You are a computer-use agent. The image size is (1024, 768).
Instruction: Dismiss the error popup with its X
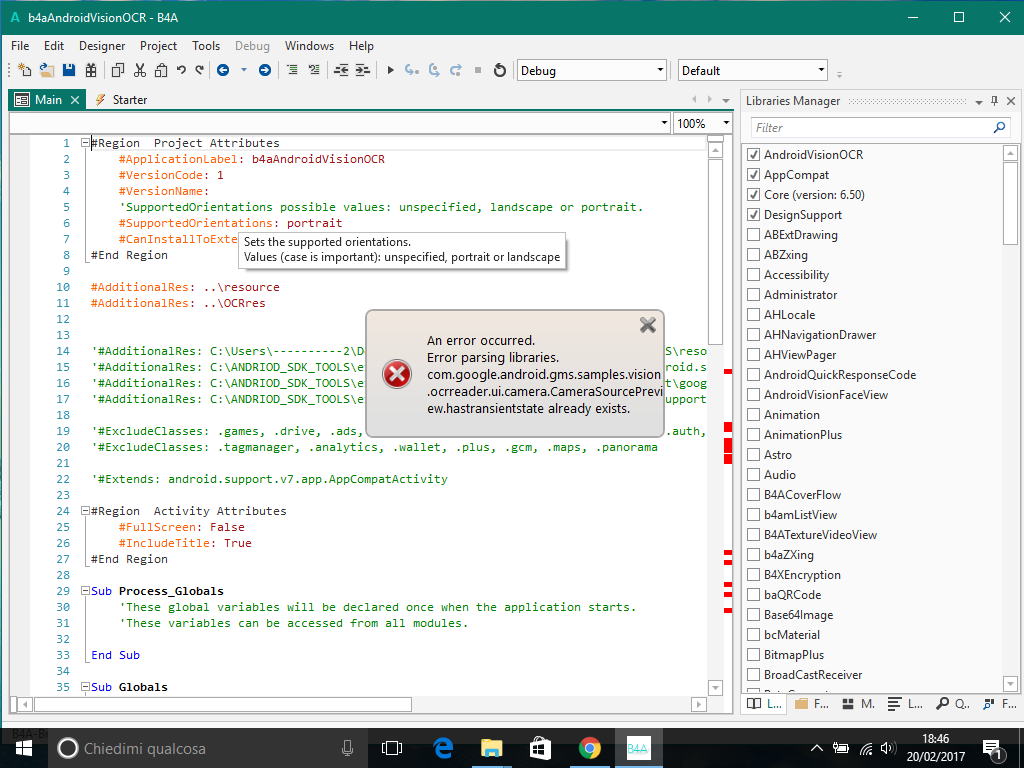(647, 324)
